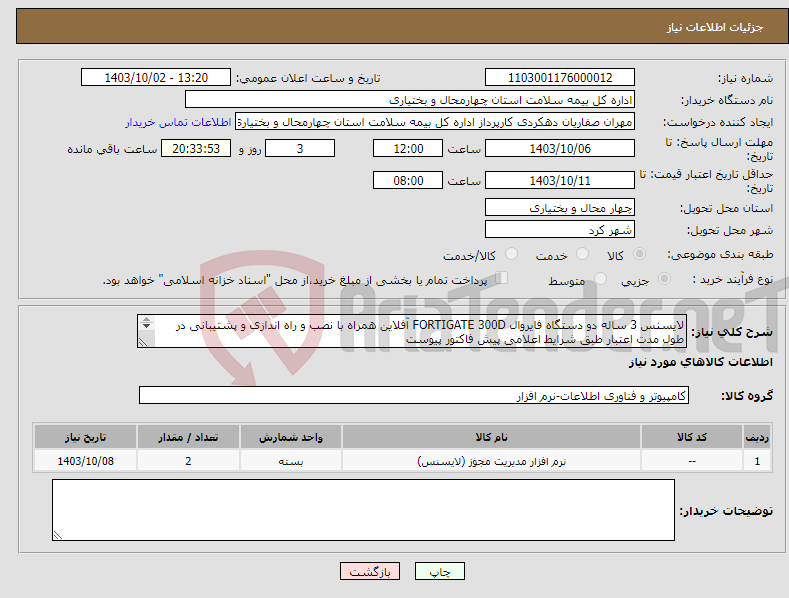Viewport: 789px width, 598px height.
Task: Click the ردیف column header
Action: (x=757, y=437)
